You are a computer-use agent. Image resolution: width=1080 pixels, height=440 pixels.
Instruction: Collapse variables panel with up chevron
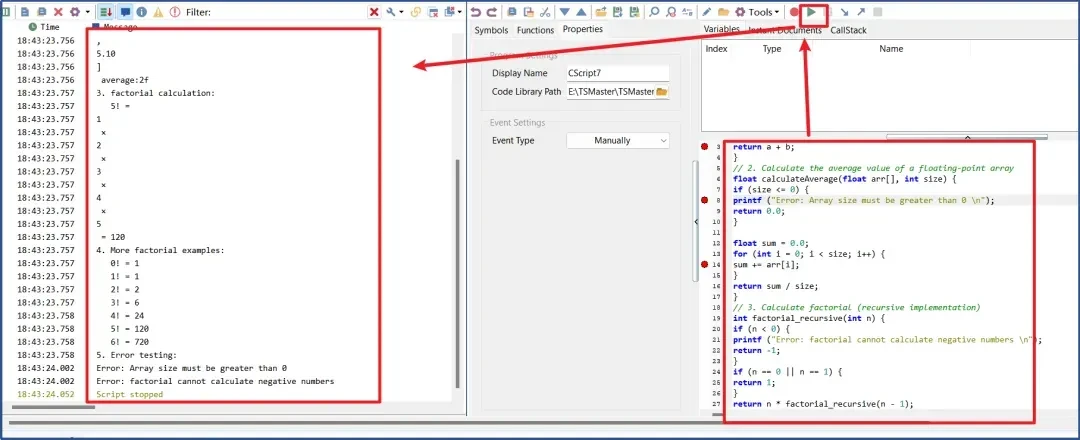pos(966,137)
